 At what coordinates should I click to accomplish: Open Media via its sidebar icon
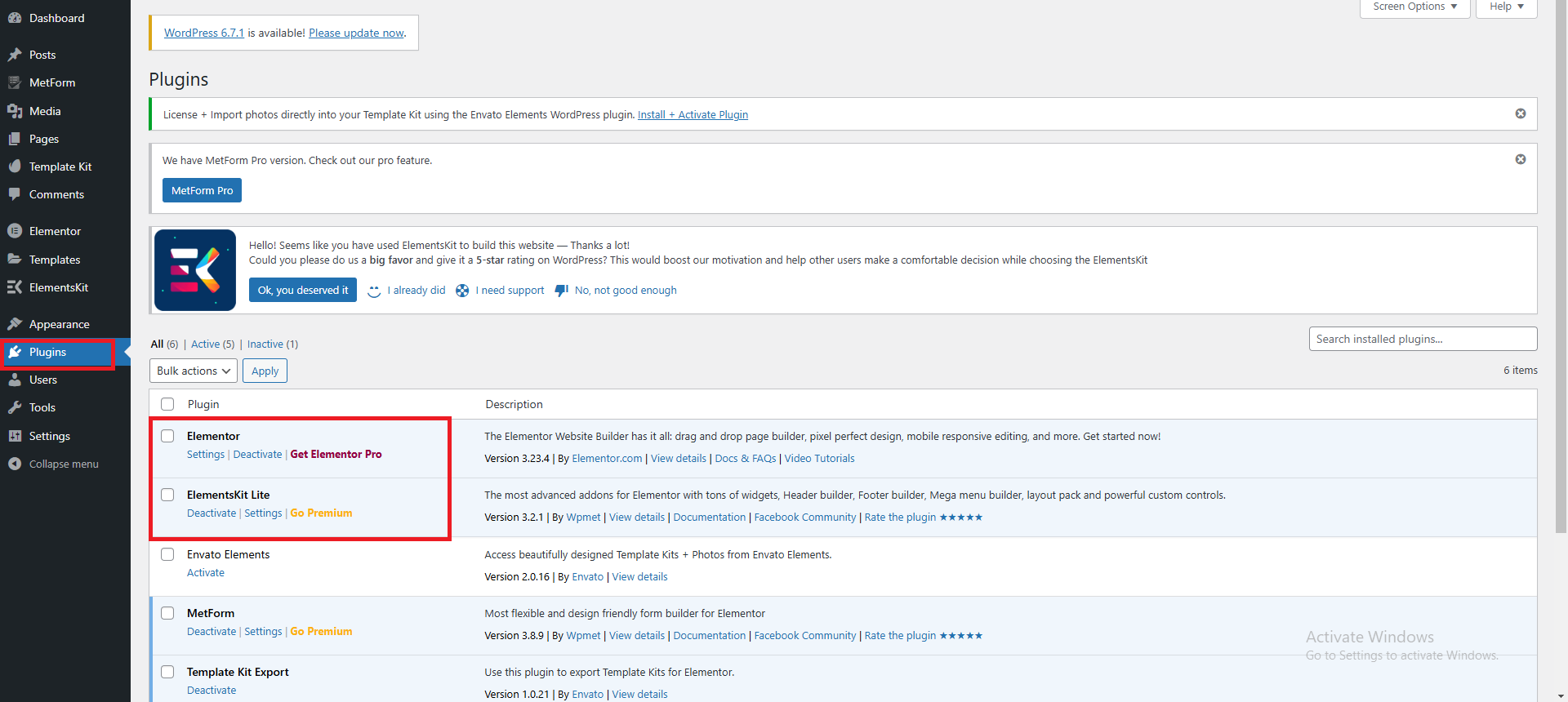coord(15,111)
